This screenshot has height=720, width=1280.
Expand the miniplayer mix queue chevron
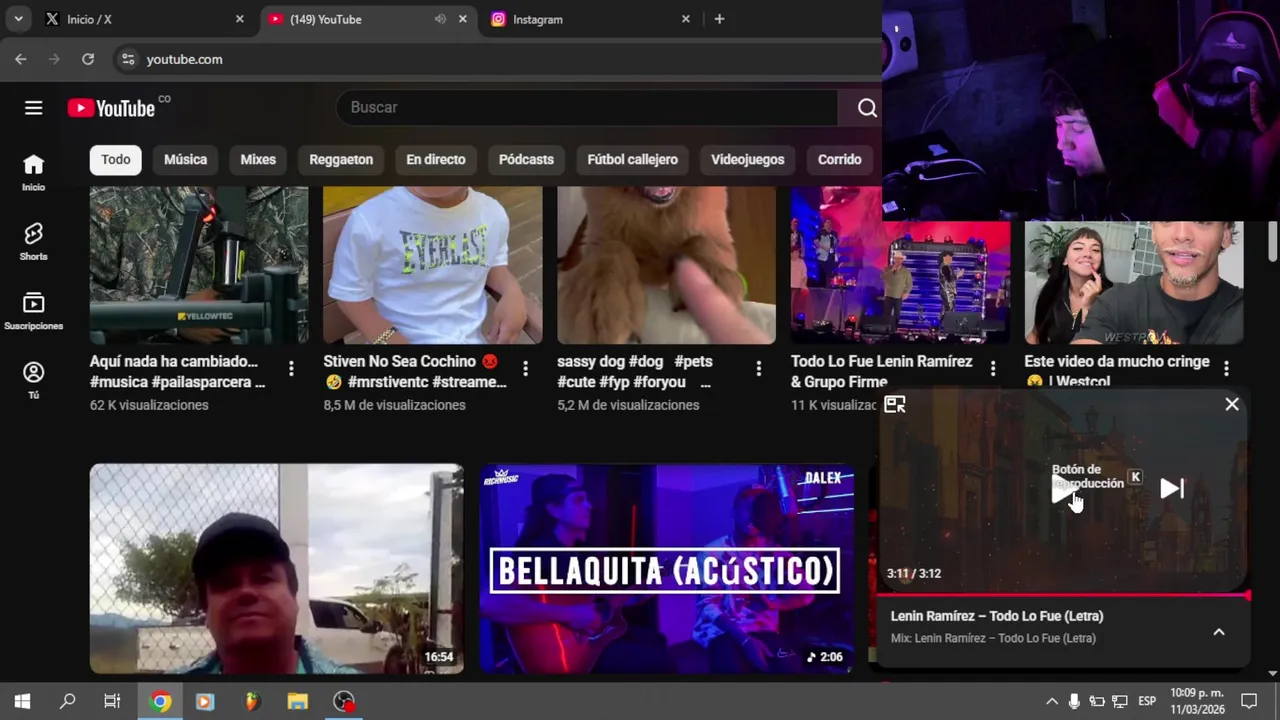[x=1219, y=632]
